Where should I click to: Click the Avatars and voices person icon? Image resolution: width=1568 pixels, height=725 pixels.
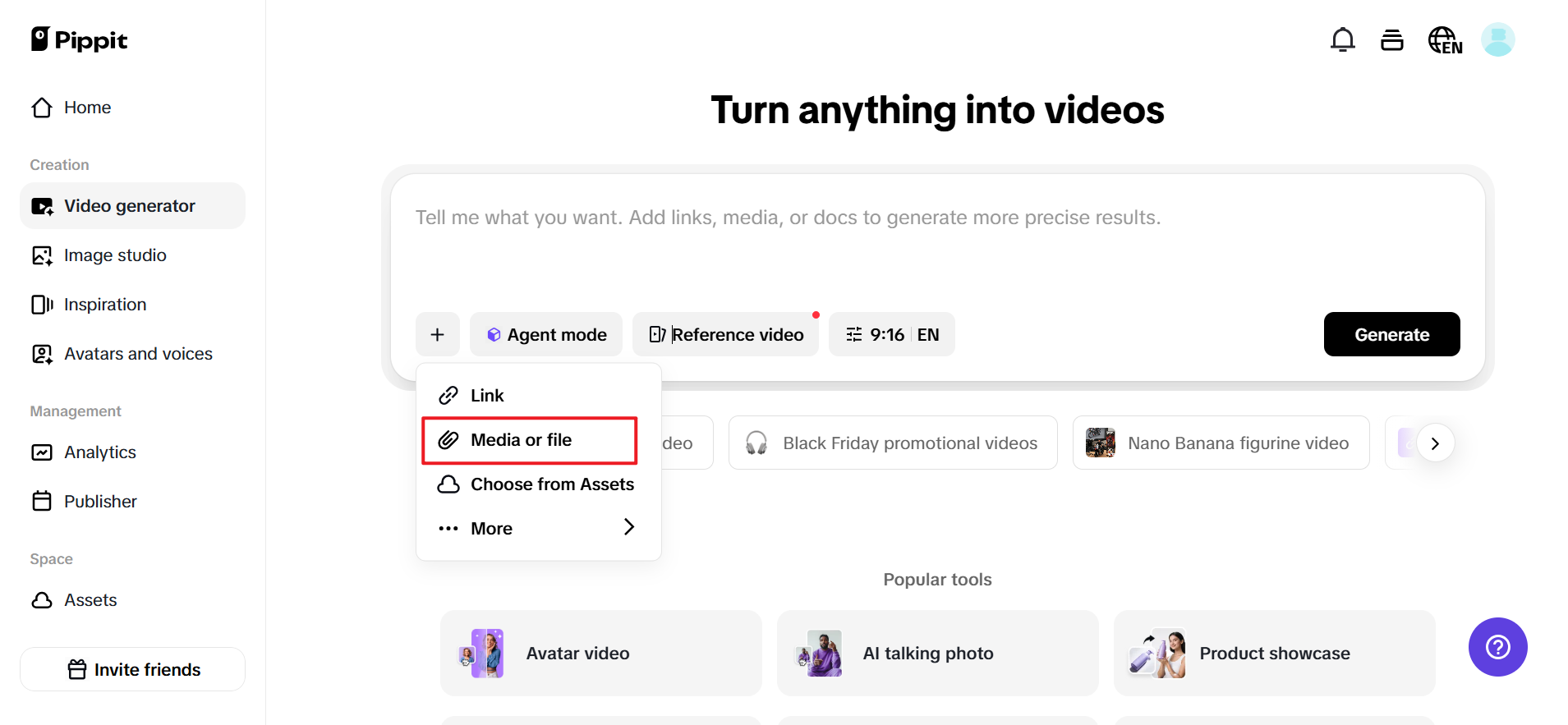42,354
